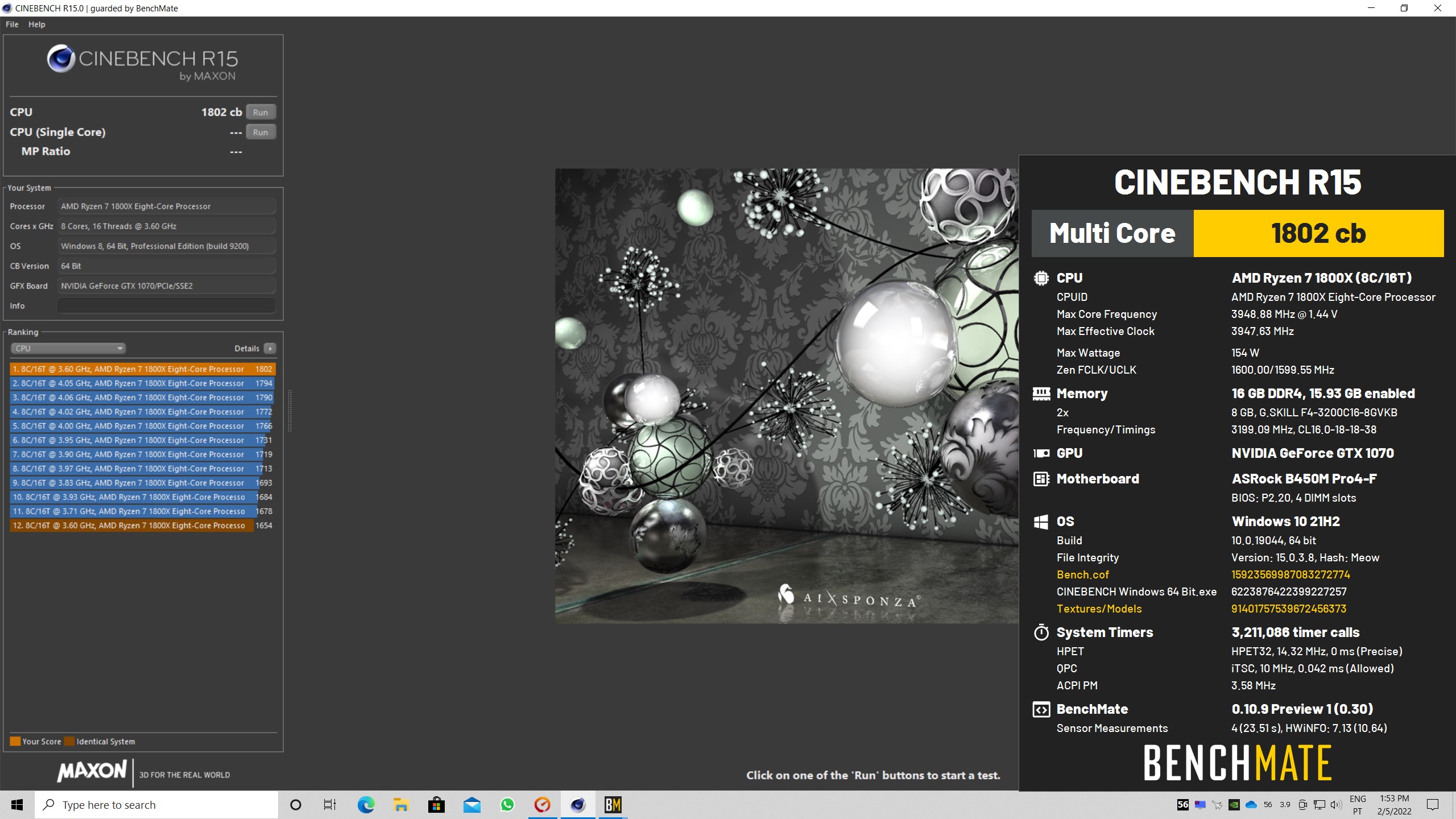The width and height of the screenshot is (1456, 819).
Task: Open the volume speaker tray icon
Action: pyautogui.click(x=1337, y=805)
